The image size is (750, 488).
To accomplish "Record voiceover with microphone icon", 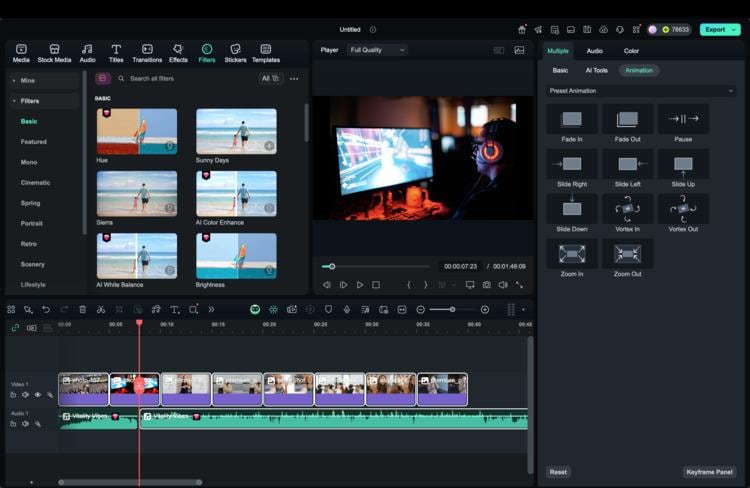I will click(347, 310).
